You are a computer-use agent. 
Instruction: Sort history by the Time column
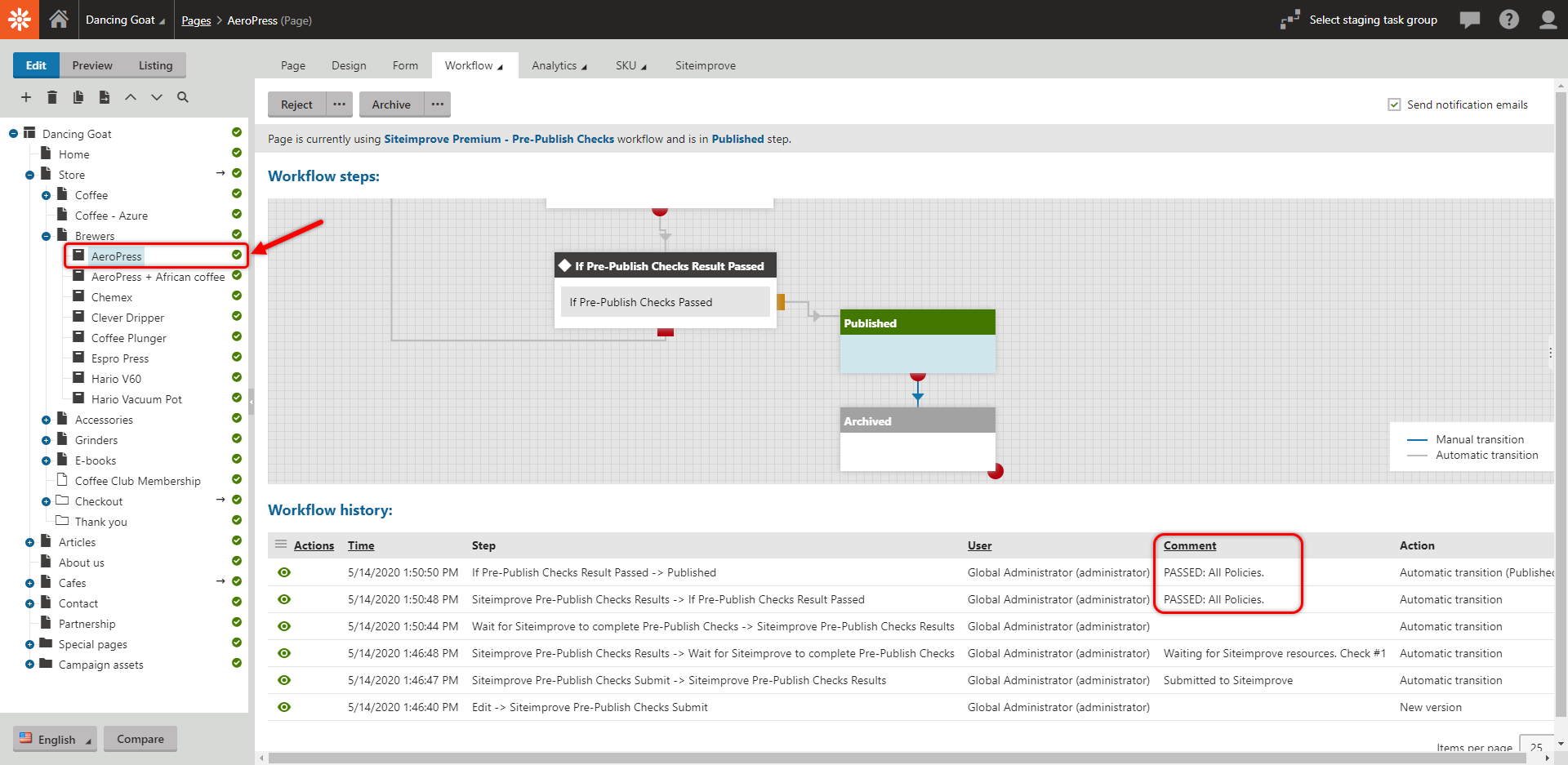point(361,545)
